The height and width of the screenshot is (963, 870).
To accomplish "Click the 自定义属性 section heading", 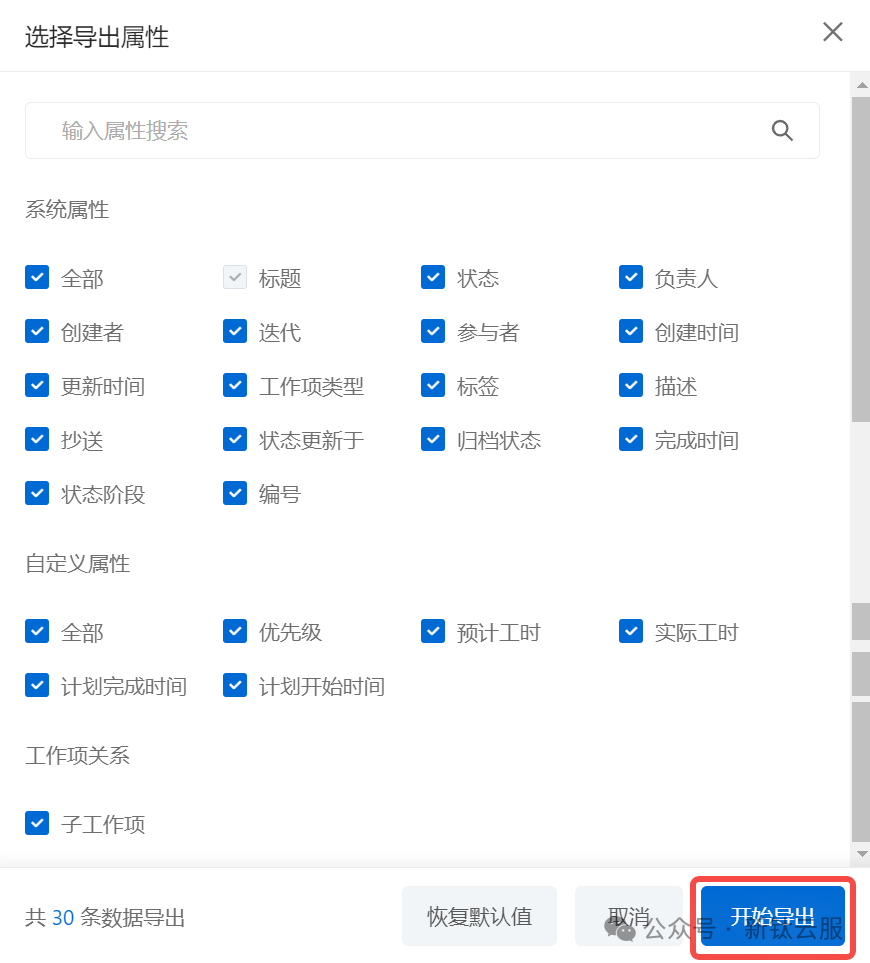I will coord(77,564).
